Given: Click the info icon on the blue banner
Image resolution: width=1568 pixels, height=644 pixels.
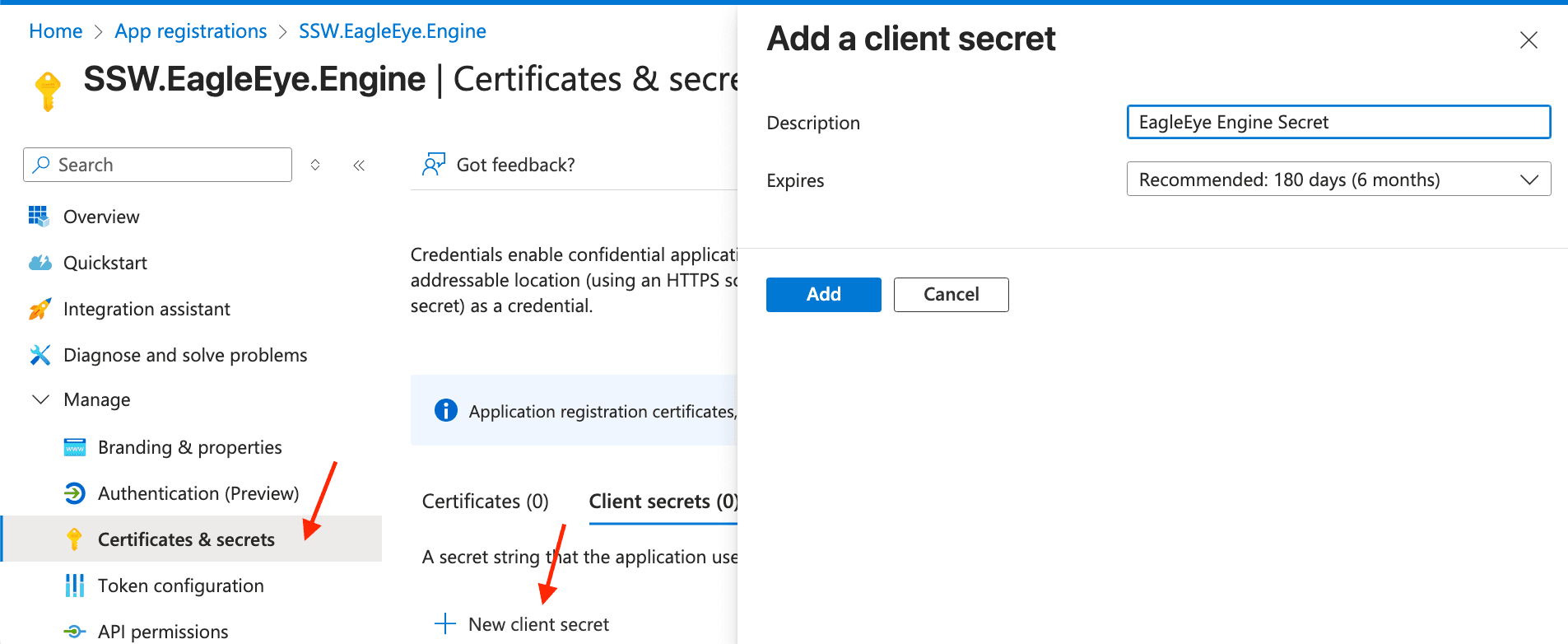Looking at the screenshot, I should click(445, 410).
